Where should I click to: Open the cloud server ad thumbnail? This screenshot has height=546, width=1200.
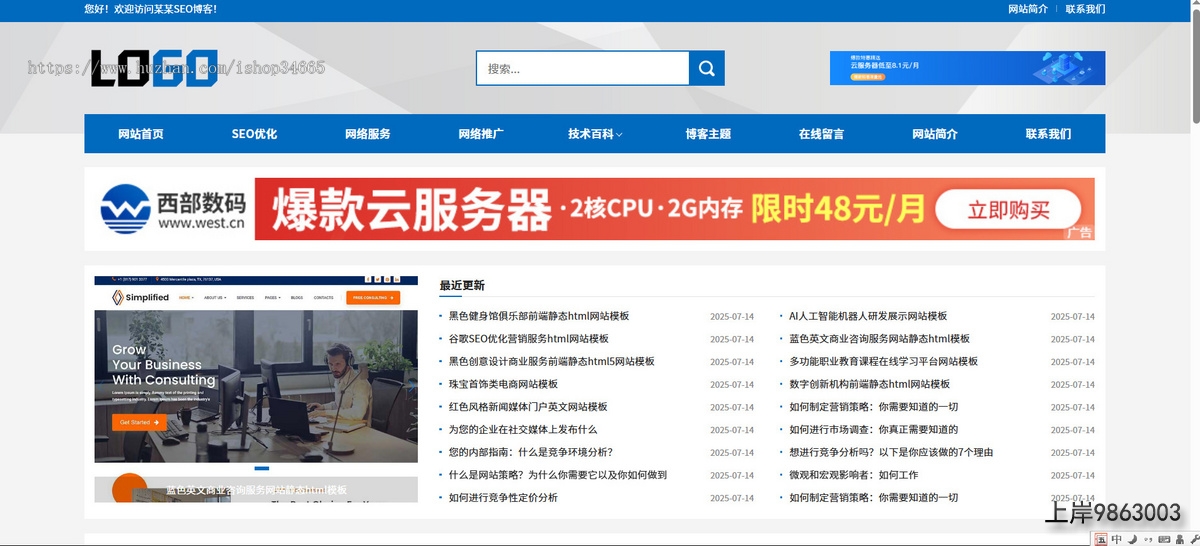point(966,68)
